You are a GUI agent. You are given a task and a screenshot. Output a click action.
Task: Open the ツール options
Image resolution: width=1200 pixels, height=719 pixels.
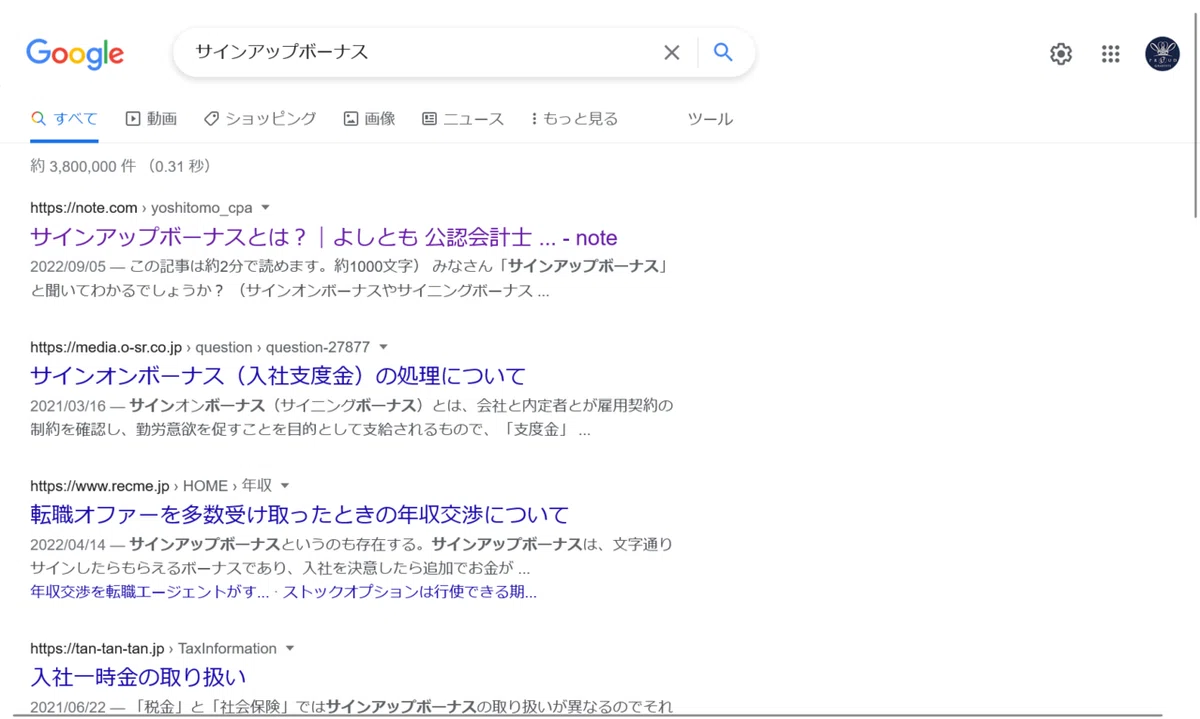(x=710, y=119)
